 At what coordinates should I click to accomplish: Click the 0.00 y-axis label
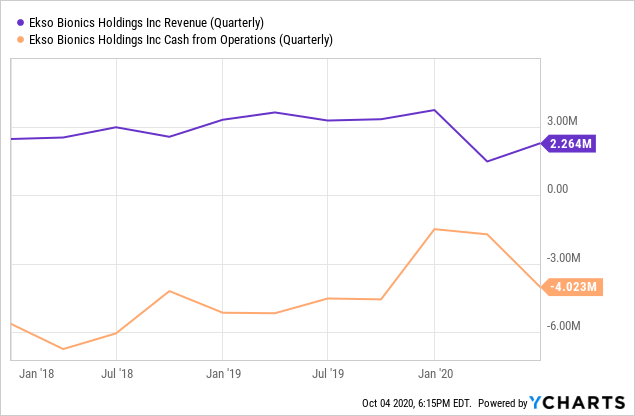pos(557,189)
